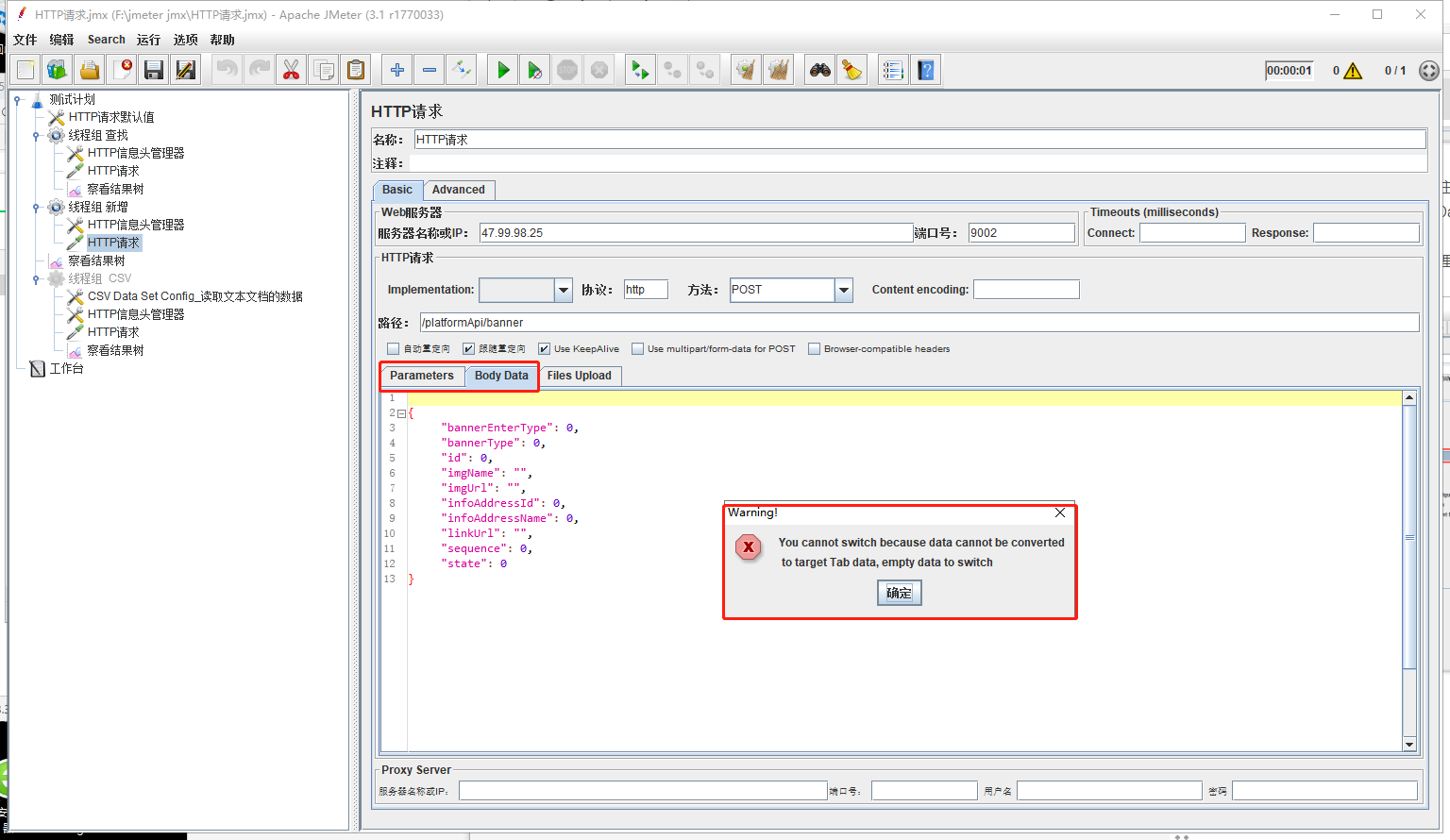Click the Toggle enable/disable icon
This screenshot has height=840, width=1450.
pos(461,70)
